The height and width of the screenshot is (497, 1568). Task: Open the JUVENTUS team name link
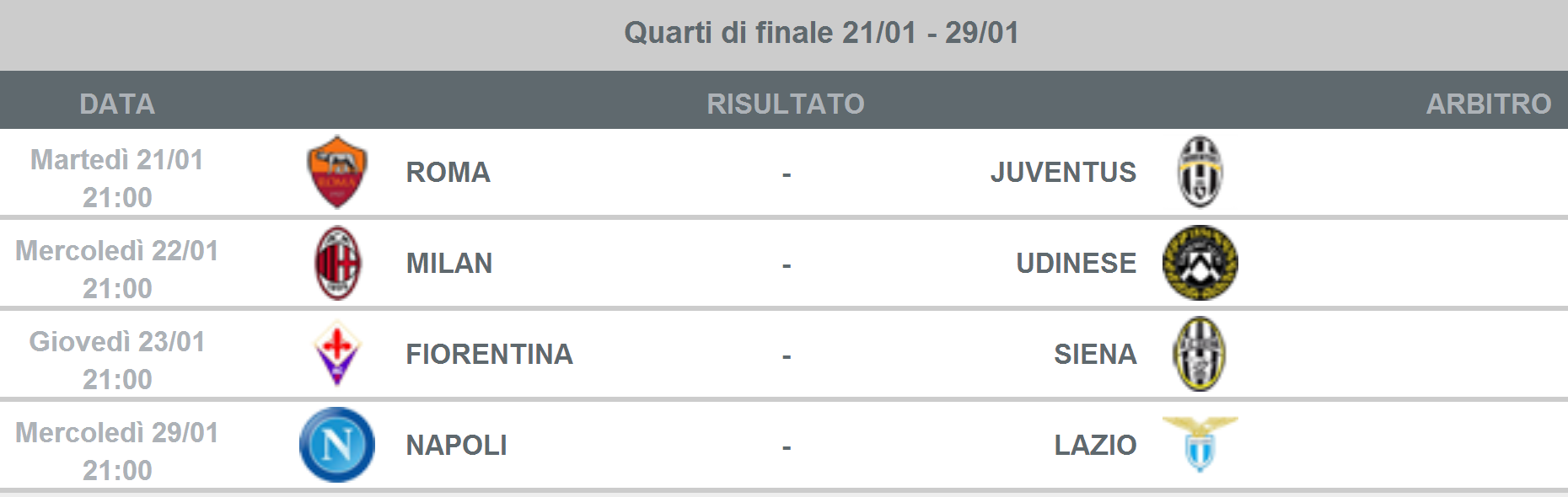[1063, 173]
